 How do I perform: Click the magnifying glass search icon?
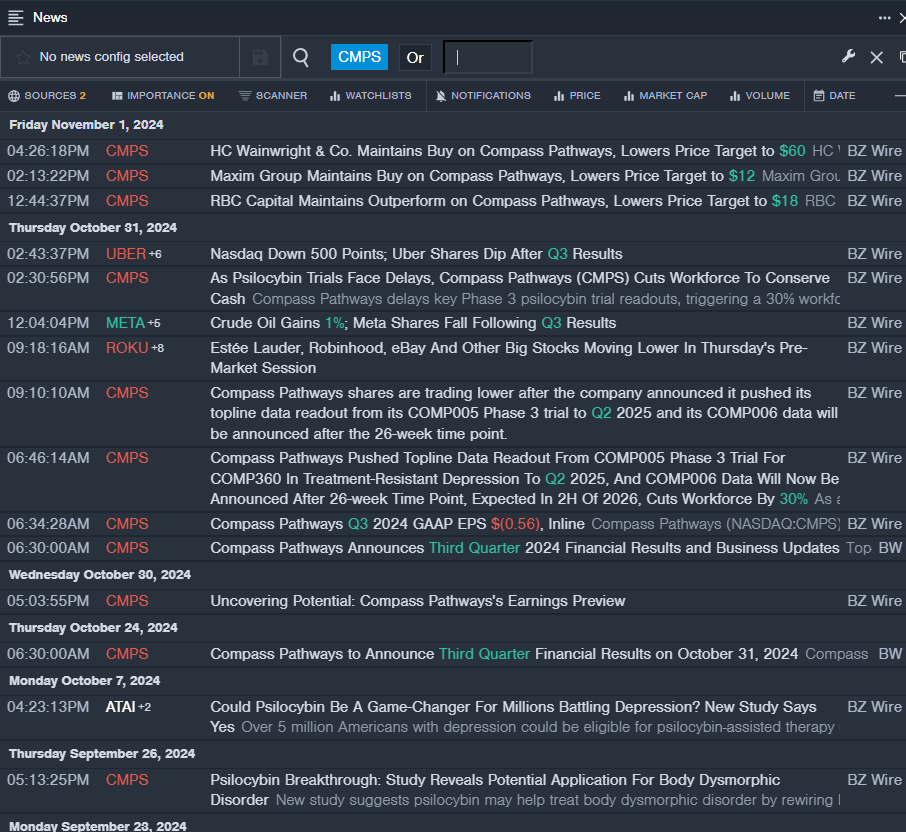[x=301, y=58]
